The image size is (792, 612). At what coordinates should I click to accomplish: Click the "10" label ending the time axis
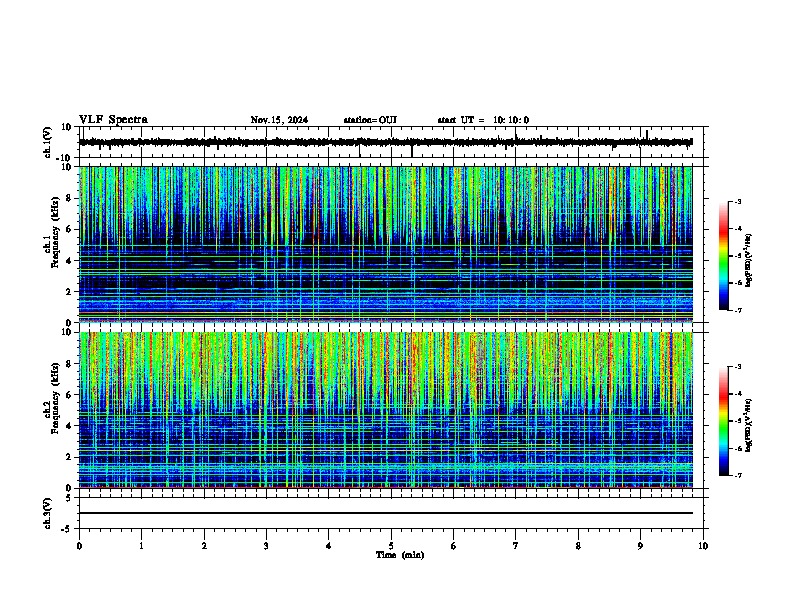[x=703, y=545]
